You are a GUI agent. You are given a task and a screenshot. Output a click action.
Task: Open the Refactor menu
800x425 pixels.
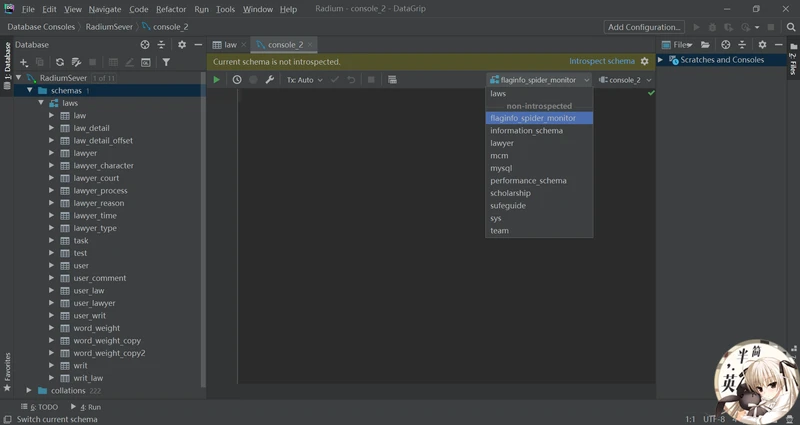pyautogui.click(x=171, y=9)
